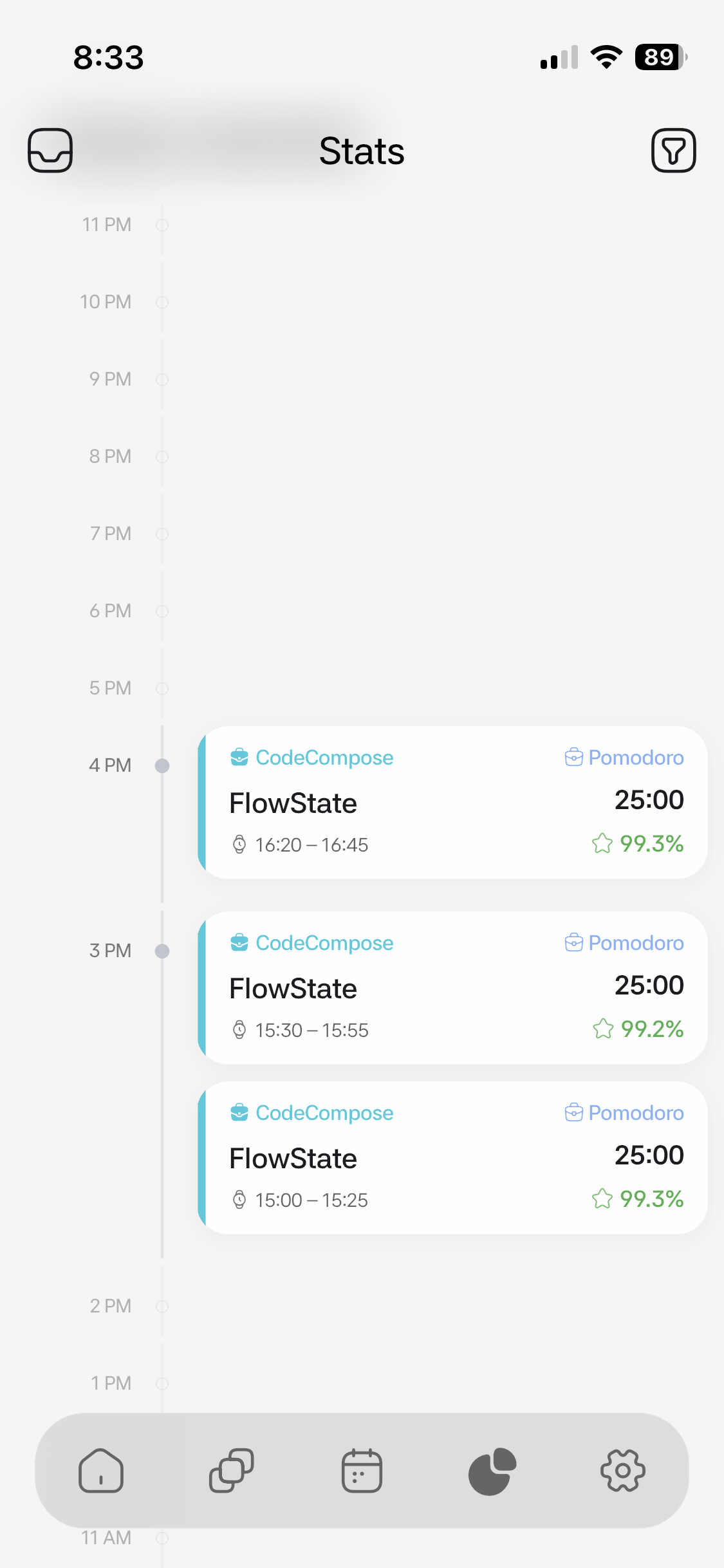This screenshot has height=1568, width=724.
Task: Tap the bag icon beside Pomodoro on the 16:20 session
Action: tap(573, 757)
